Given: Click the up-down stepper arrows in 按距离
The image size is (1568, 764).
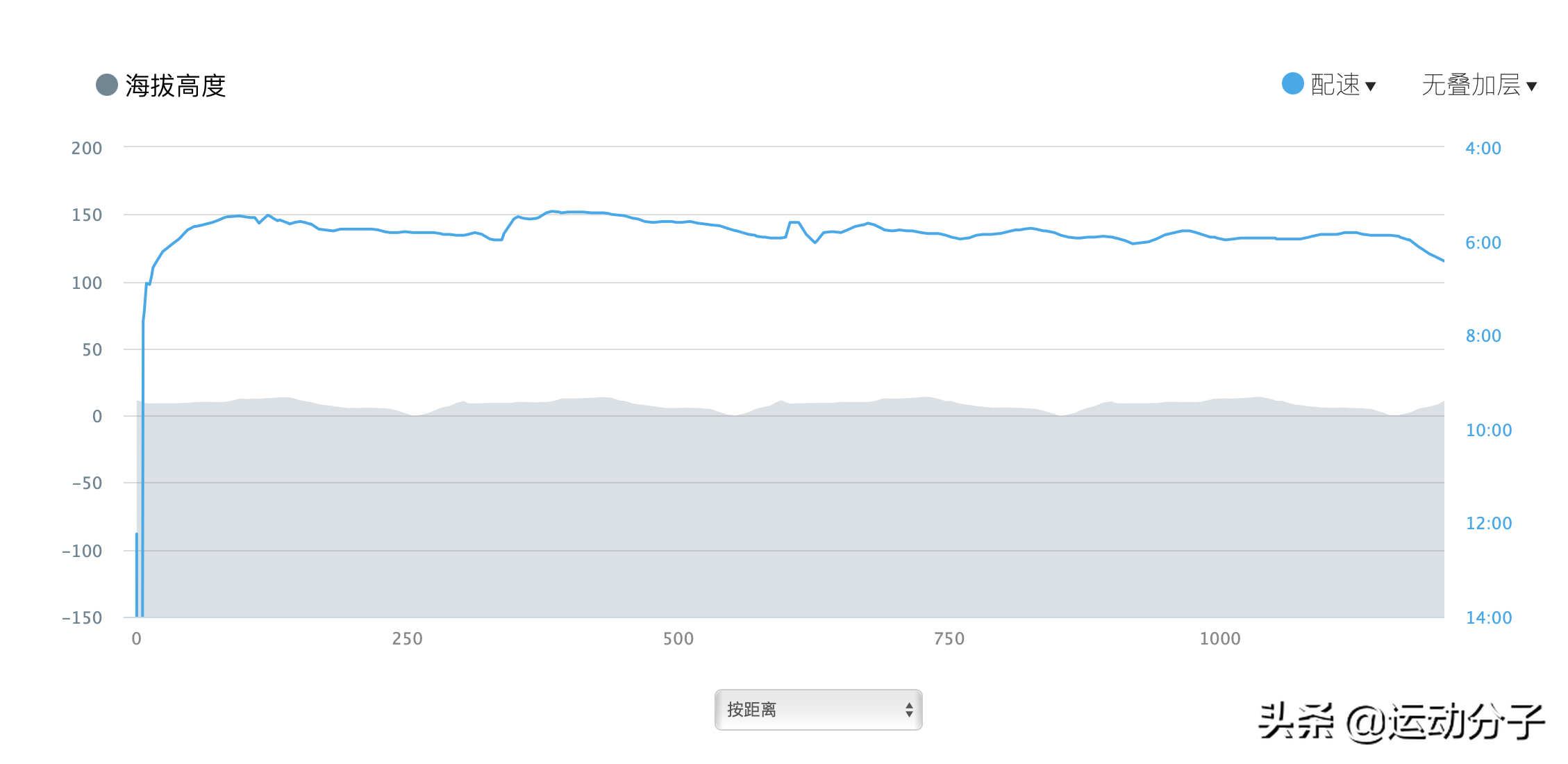Looking at the screenshot, I should coord(909,709).
